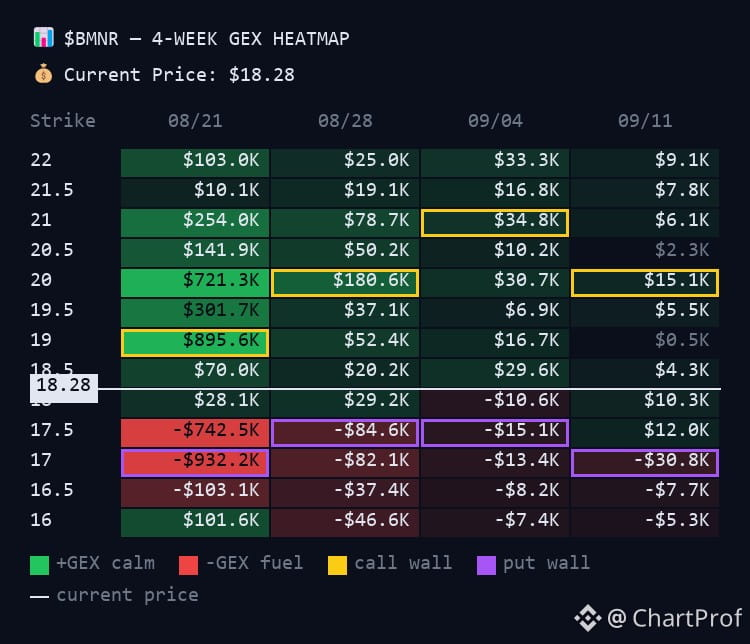Select the -$10.6K cell in 09/04 column
This screenshot has height=644, width=750.
pyautogui.click(x=495, y=403)
